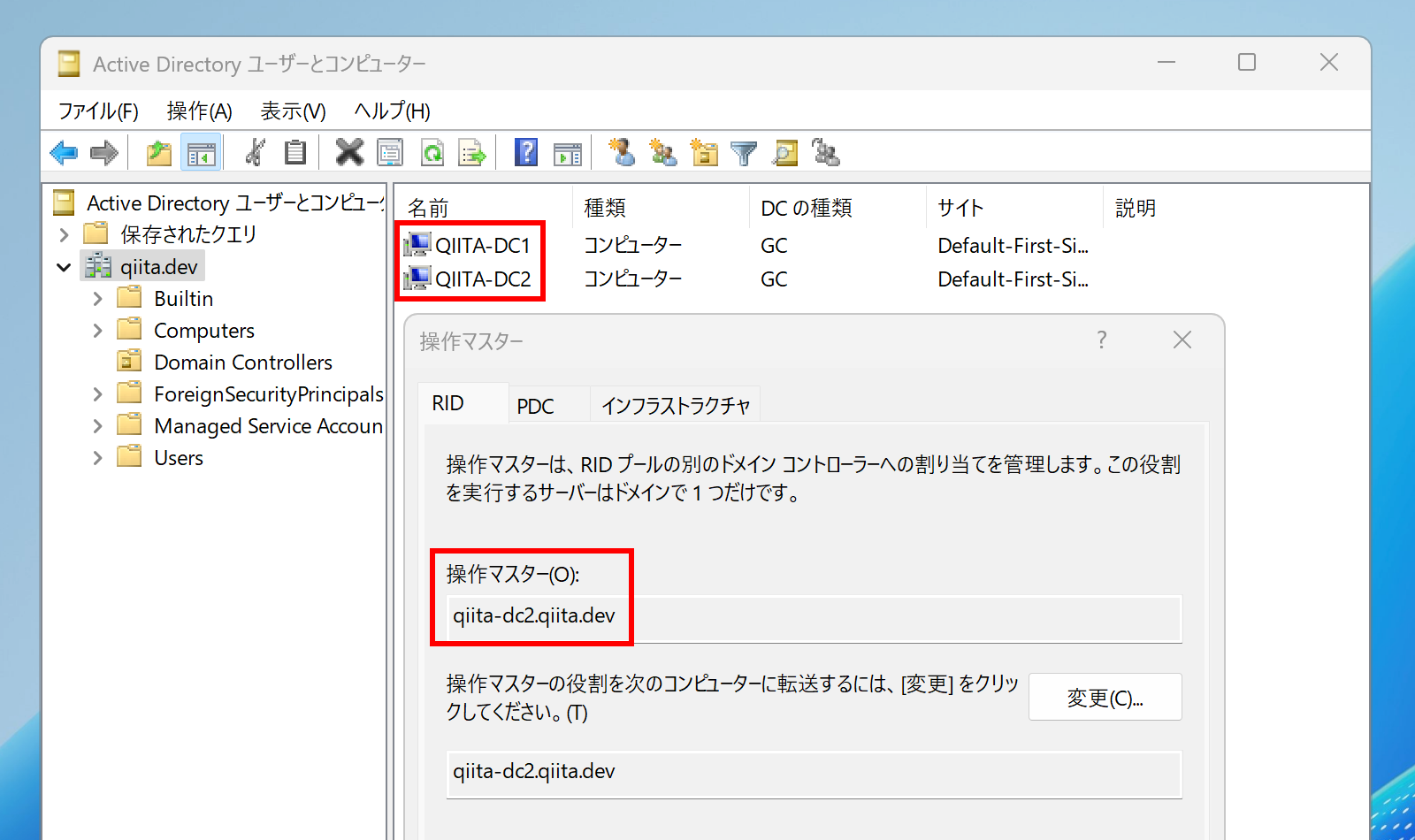Click the cut scissors icon
The width and height of the screenshot is (1415, 840).
pyautogui.click(x=255, y=153)
